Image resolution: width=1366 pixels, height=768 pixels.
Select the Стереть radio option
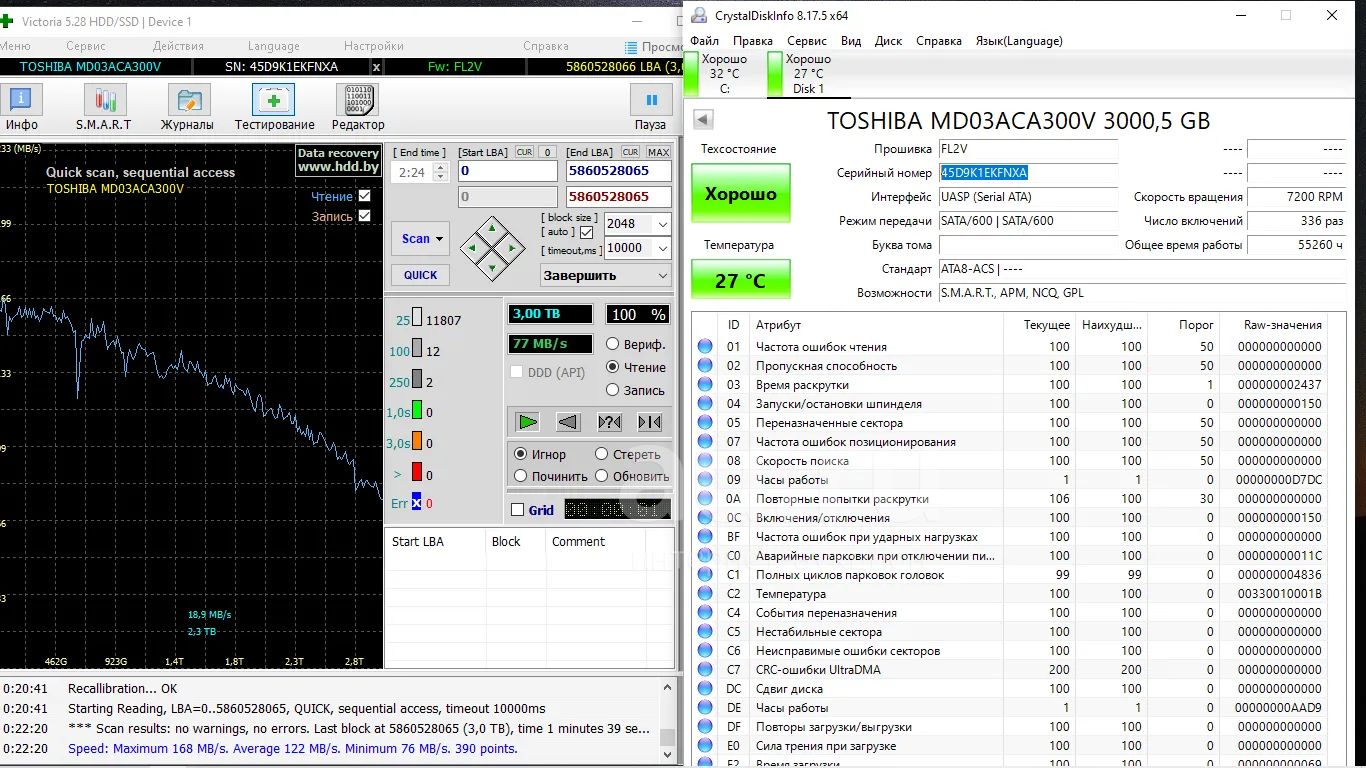601,453
